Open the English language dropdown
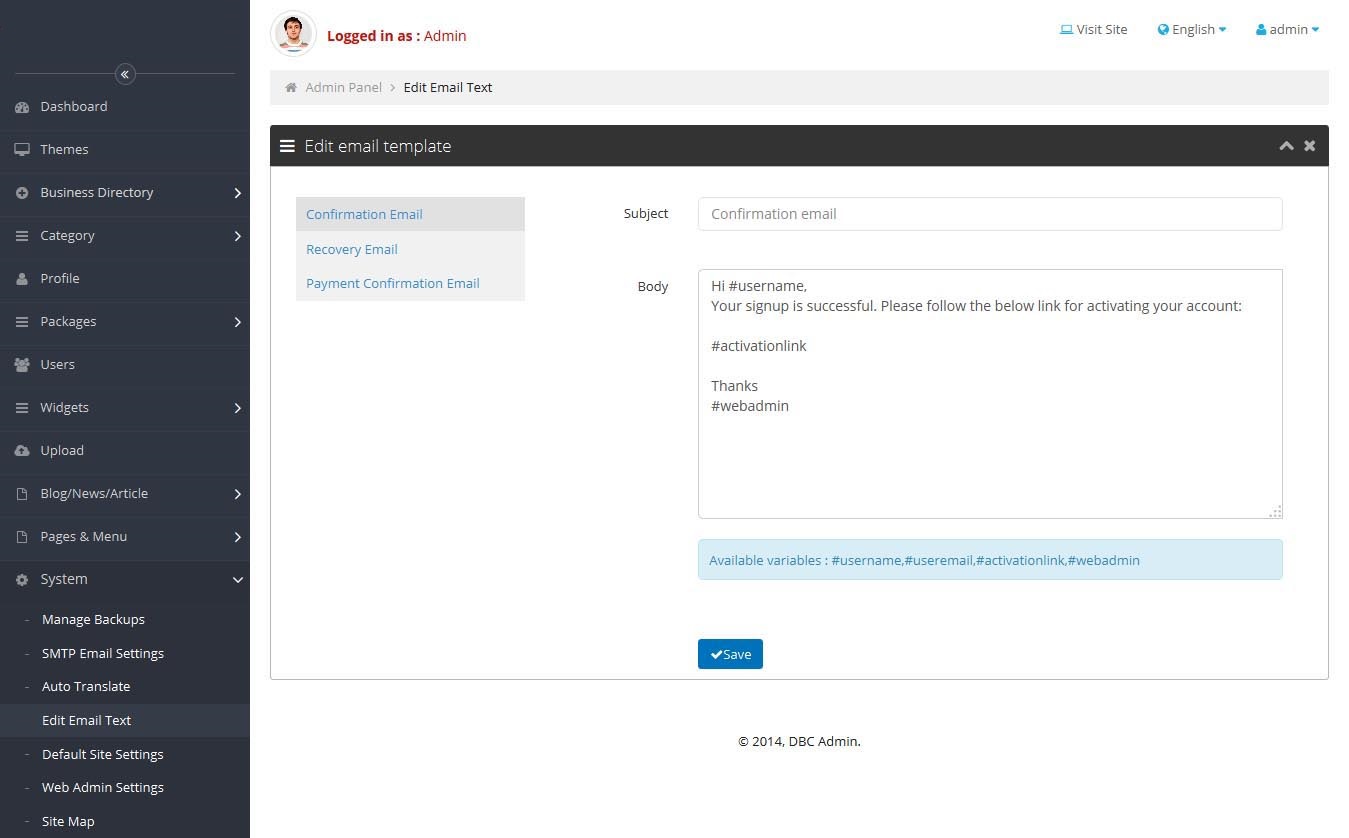This screenshot has height=838, width=1349. [x=1192, y=30]
